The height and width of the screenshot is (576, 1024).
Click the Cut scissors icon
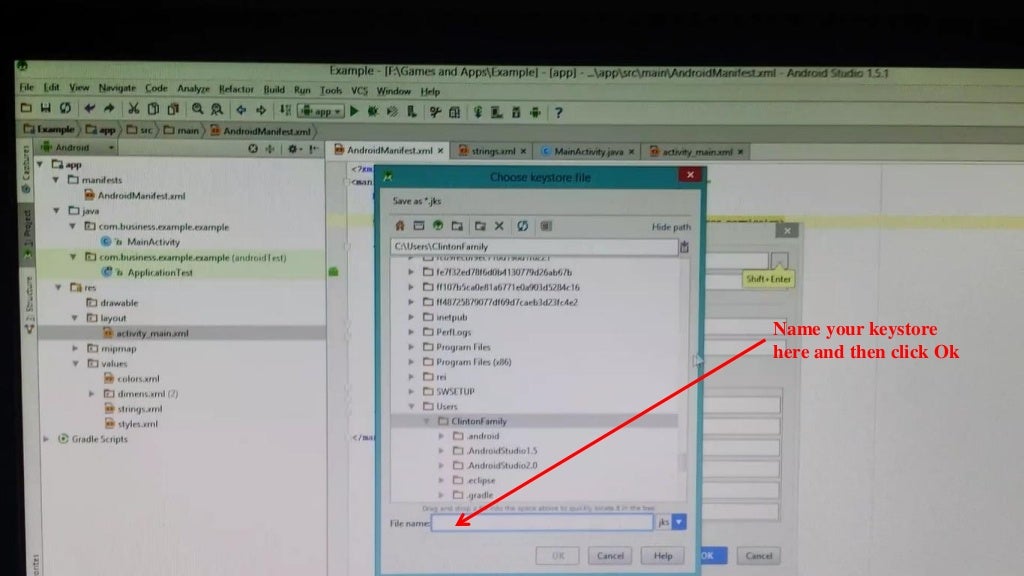click(x=133, y=108)
